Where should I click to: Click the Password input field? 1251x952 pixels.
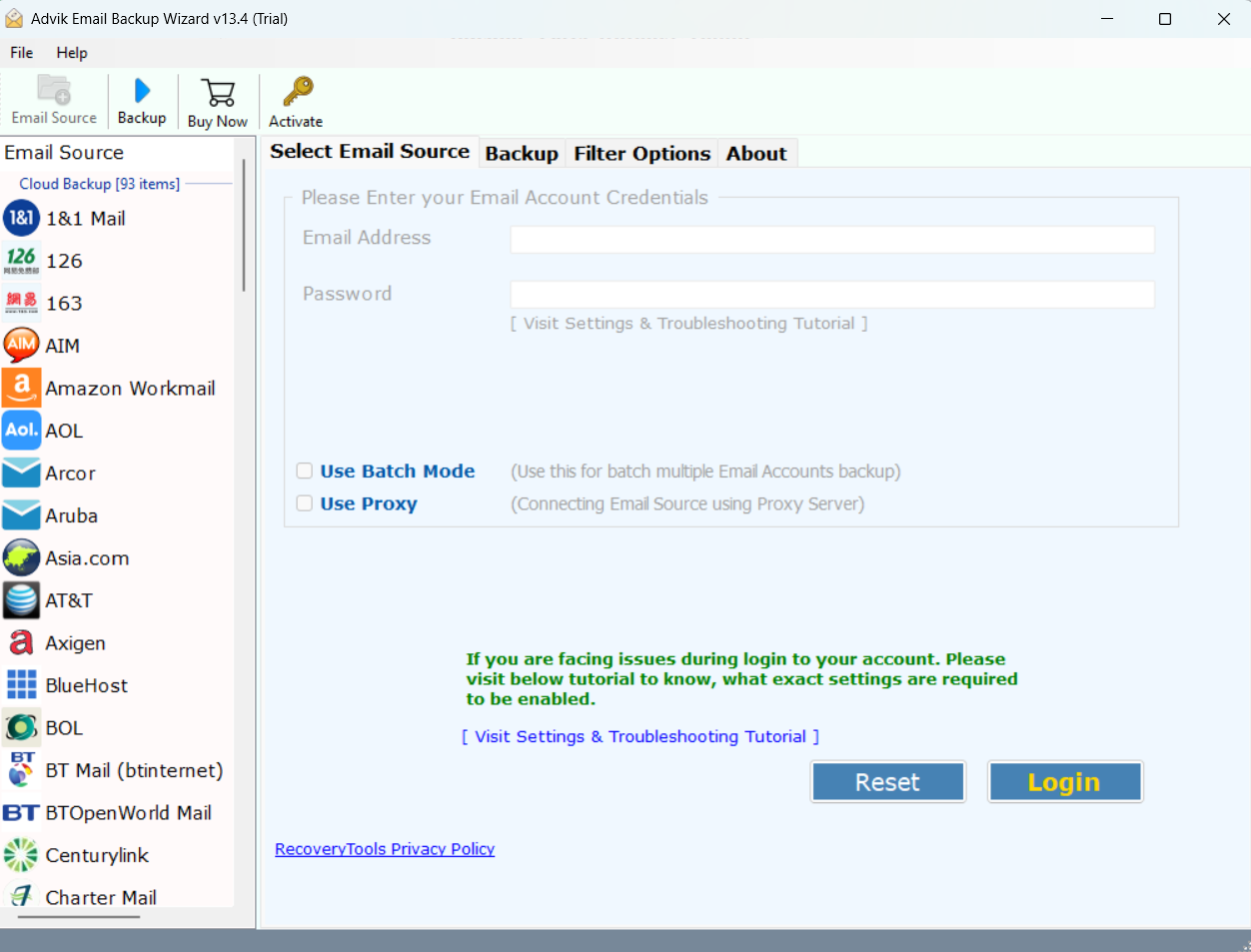832,295
